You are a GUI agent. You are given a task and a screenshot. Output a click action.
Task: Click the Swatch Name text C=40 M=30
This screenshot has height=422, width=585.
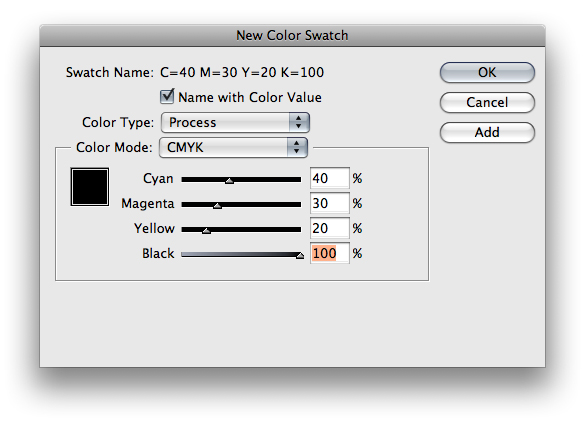(x=199, y=72)
